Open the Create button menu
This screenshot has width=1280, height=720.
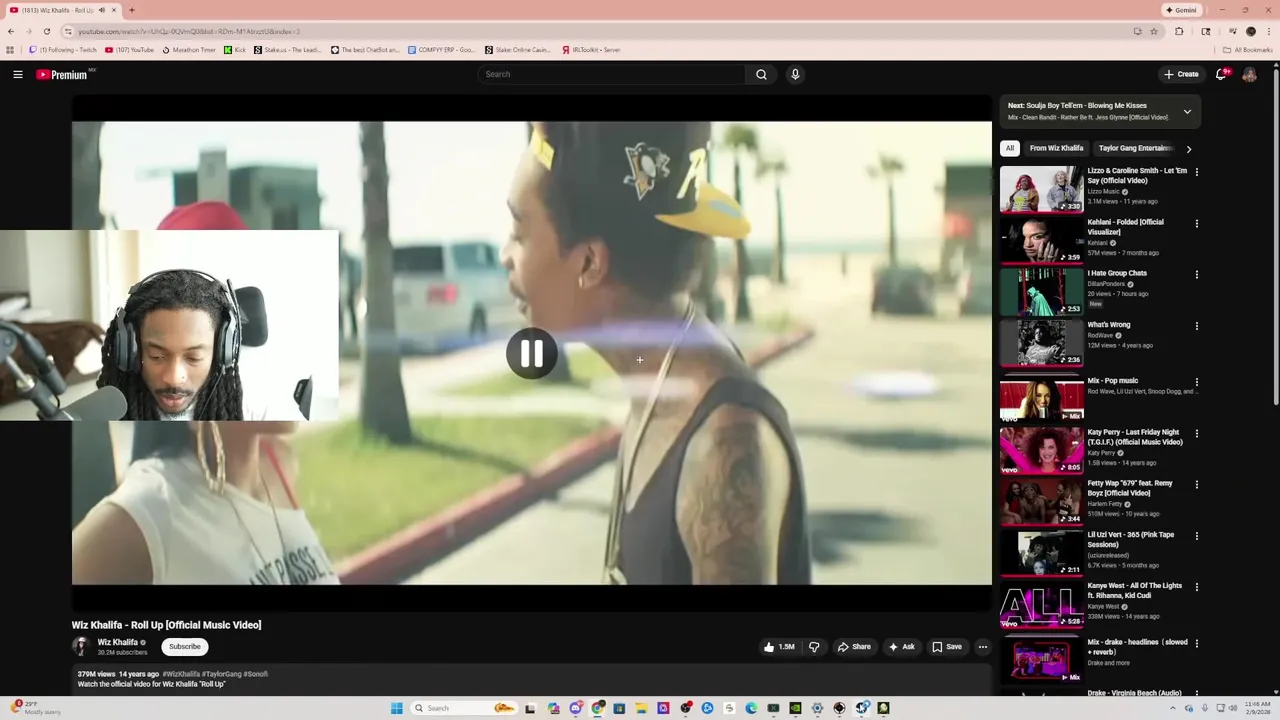(1181, 74)
